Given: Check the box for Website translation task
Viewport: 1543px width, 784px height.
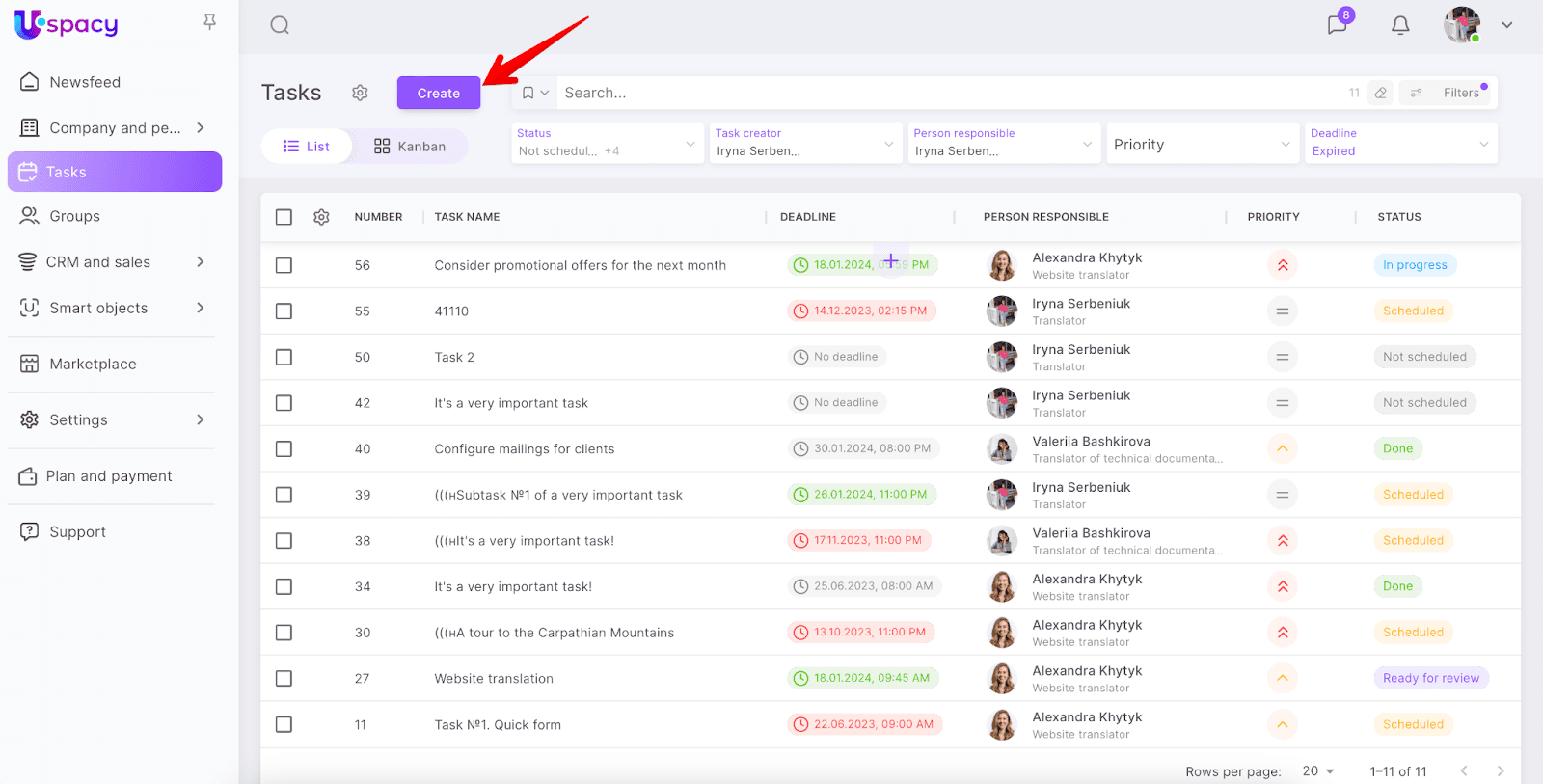Looking at the screenshot, I should click(x=284, y=679).
